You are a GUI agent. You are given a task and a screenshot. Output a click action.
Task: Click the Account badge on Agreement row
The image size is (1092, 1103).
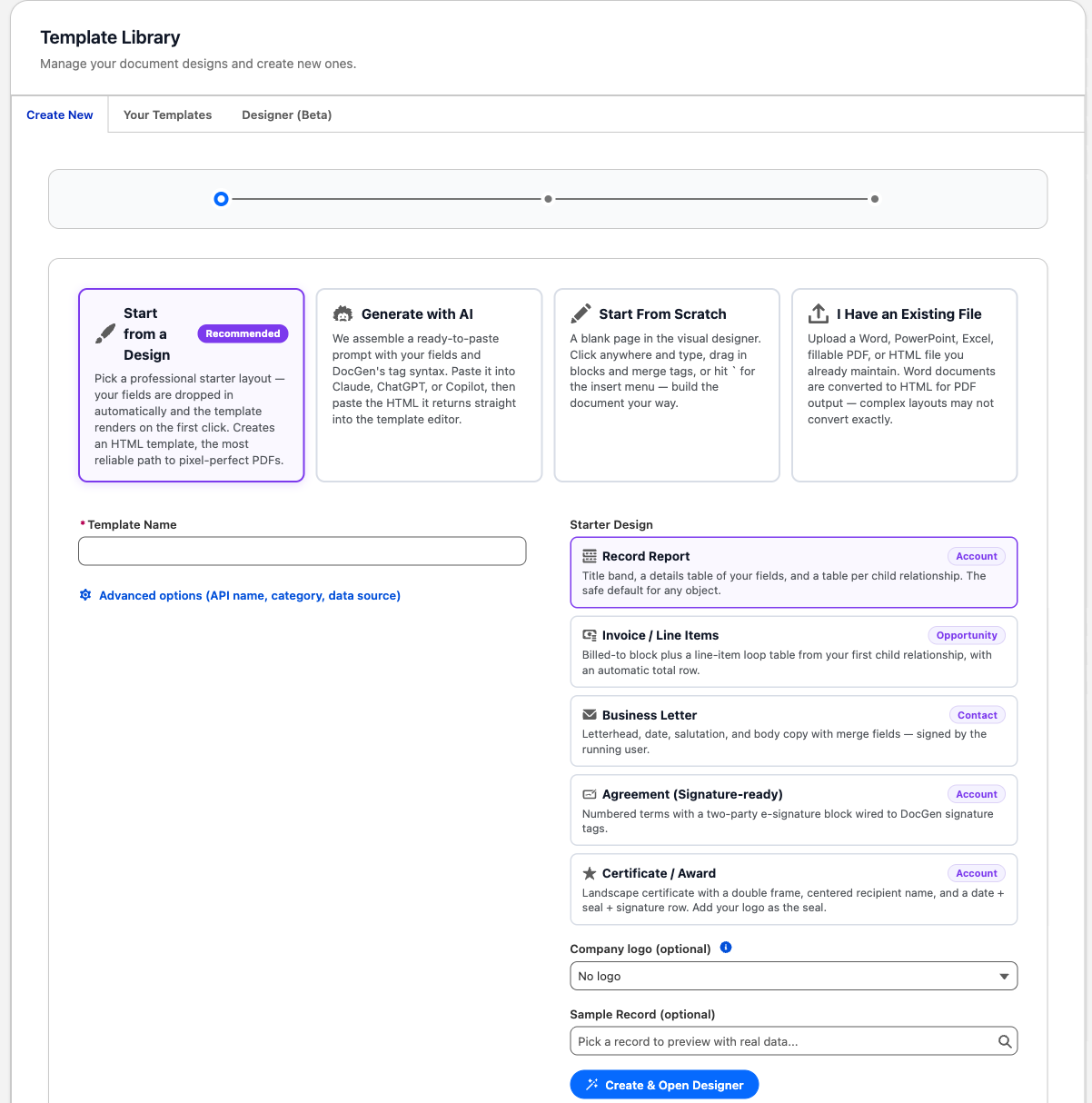977,794
